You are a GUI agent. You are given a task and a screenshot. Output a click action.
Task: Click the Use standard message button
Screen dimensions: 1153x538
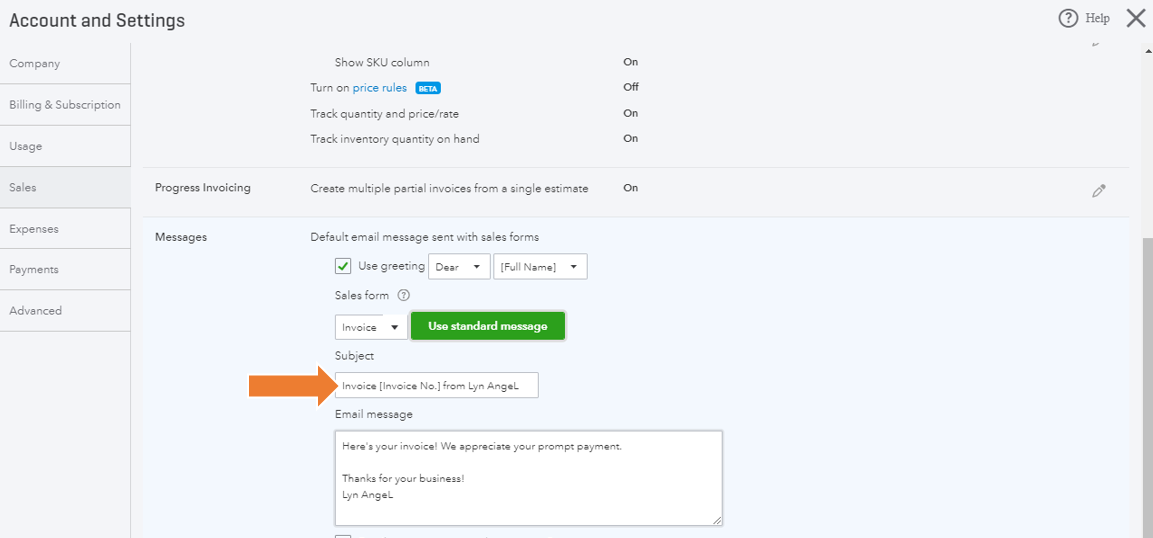488,326
